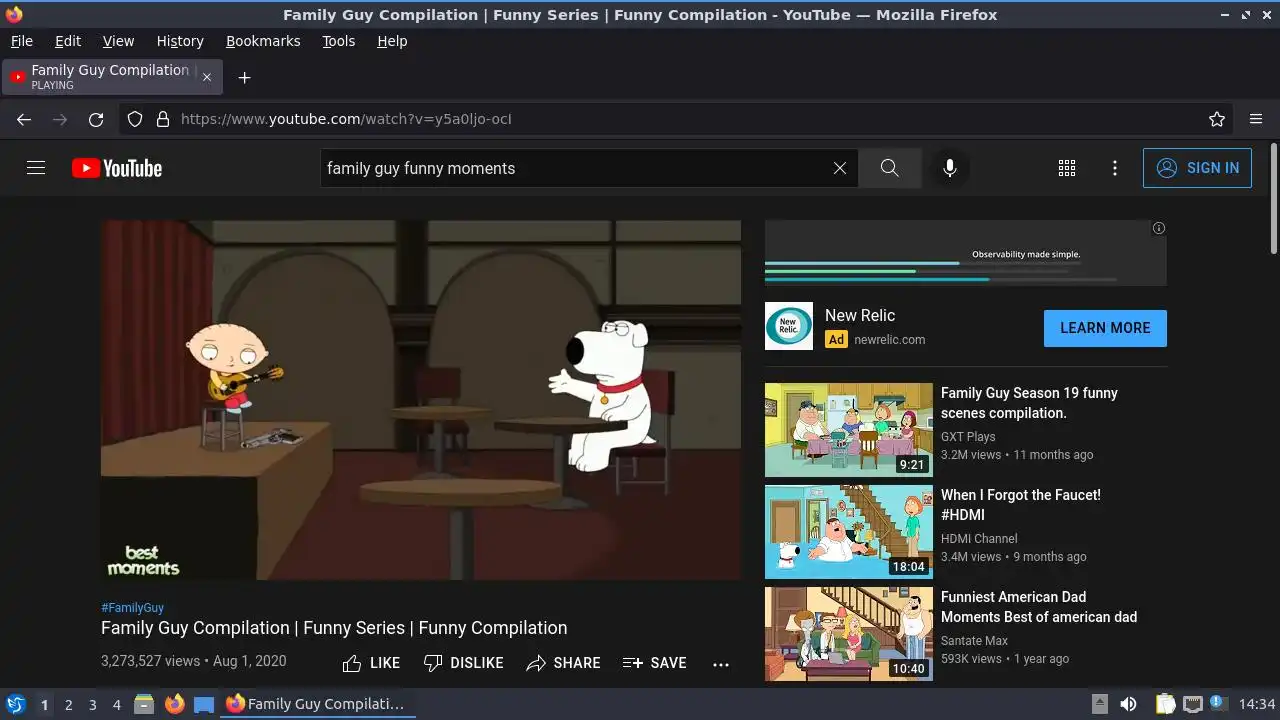Open network status tray icon
The height and width of the screenshot is (720, 1280).
[1192, 704]
